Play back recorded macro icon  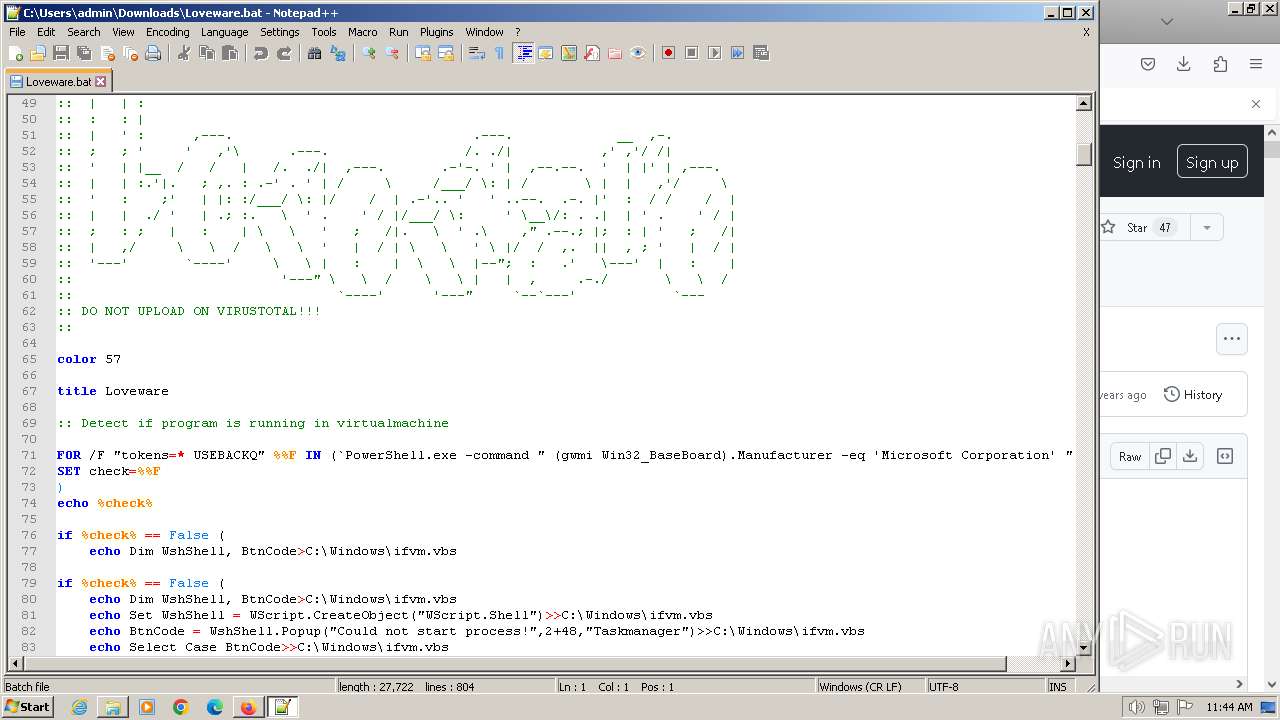[714, 53]
